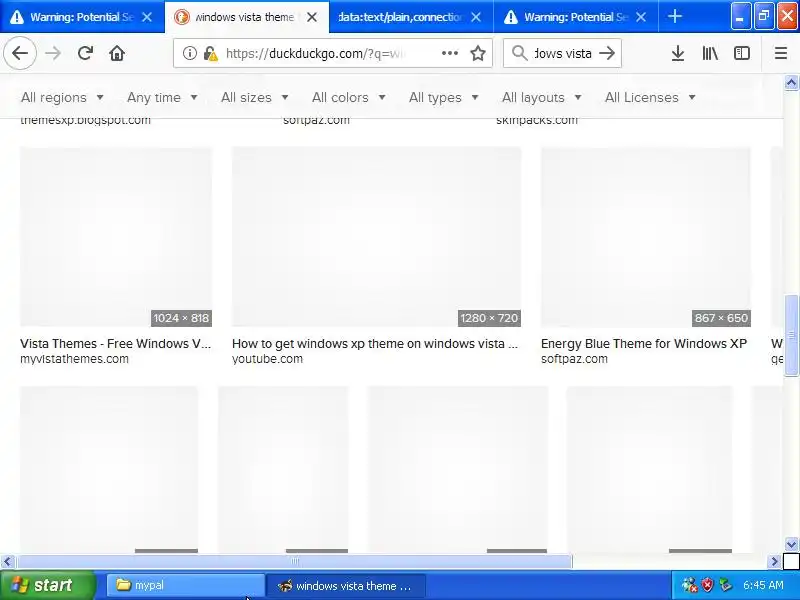Select the windows vista theme tab
The image size is (800, 600).
247,17
